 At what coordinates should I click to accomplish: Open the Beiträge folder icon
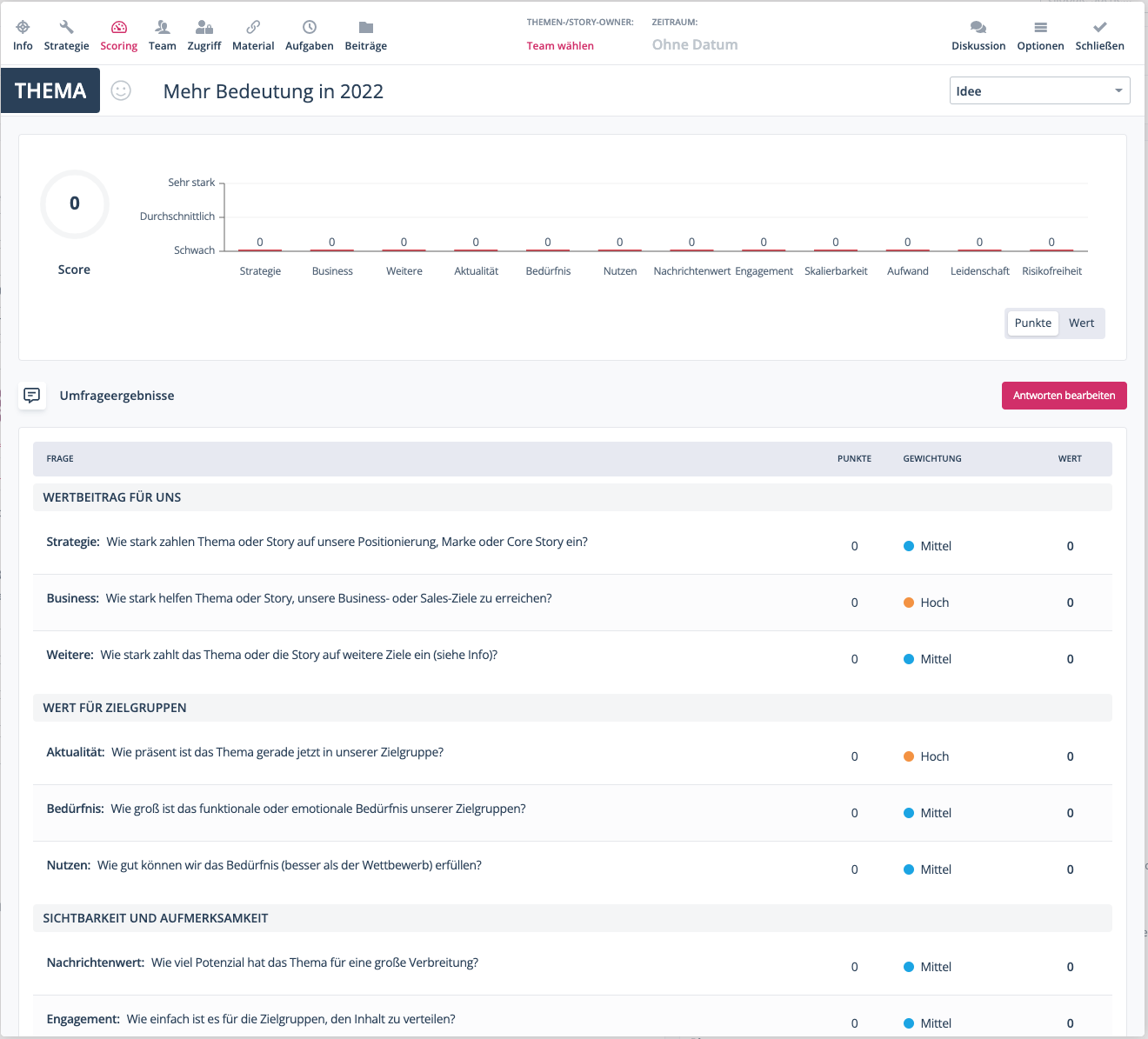point(365,28)
